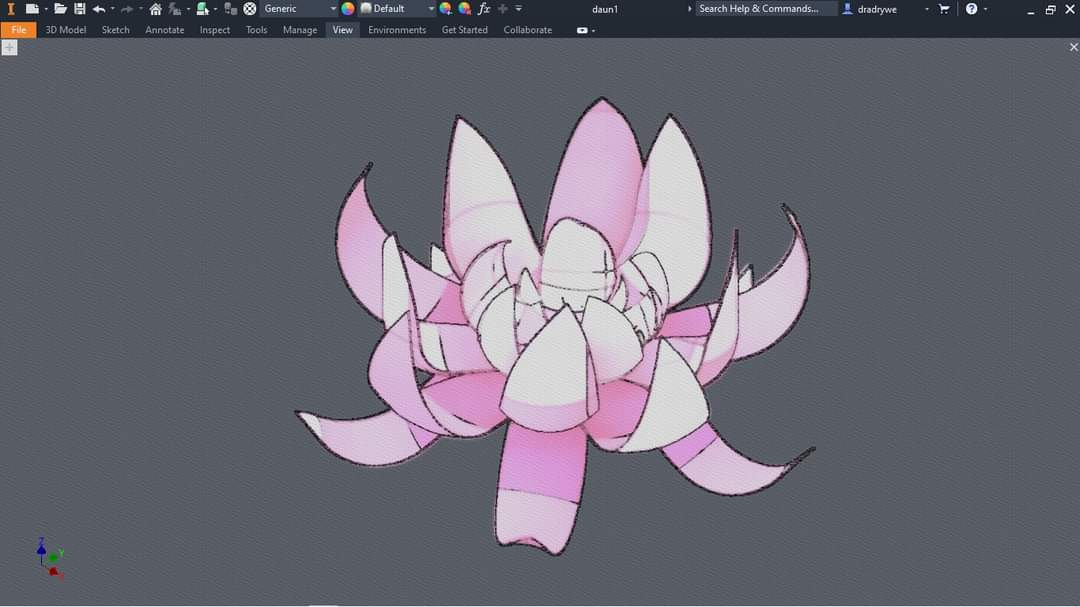Click the Material sphere icon
Screen dimensions: 1080x607
point(250,9)
